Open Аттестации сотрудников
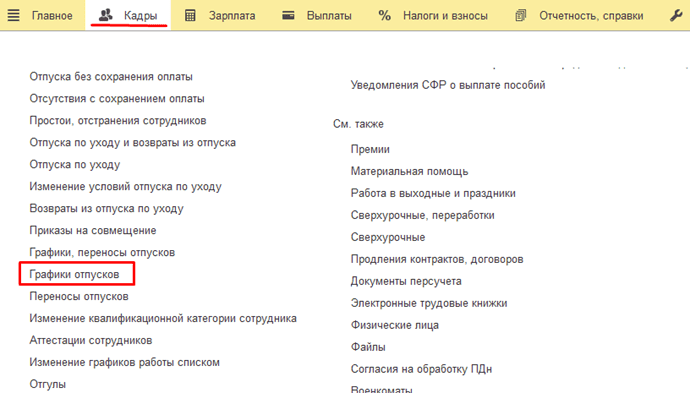The image size is (690, 393). (91, 341)
